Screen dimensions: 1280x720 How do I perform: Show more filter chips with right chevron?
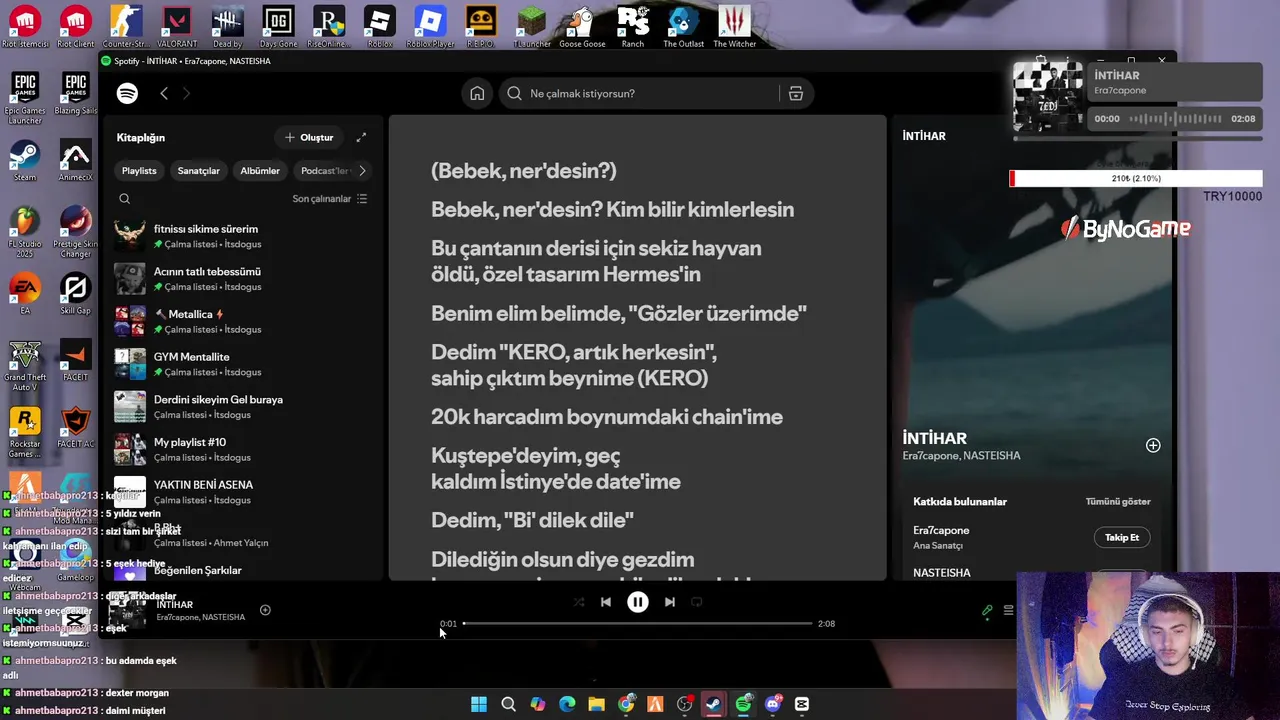(362, 171)
